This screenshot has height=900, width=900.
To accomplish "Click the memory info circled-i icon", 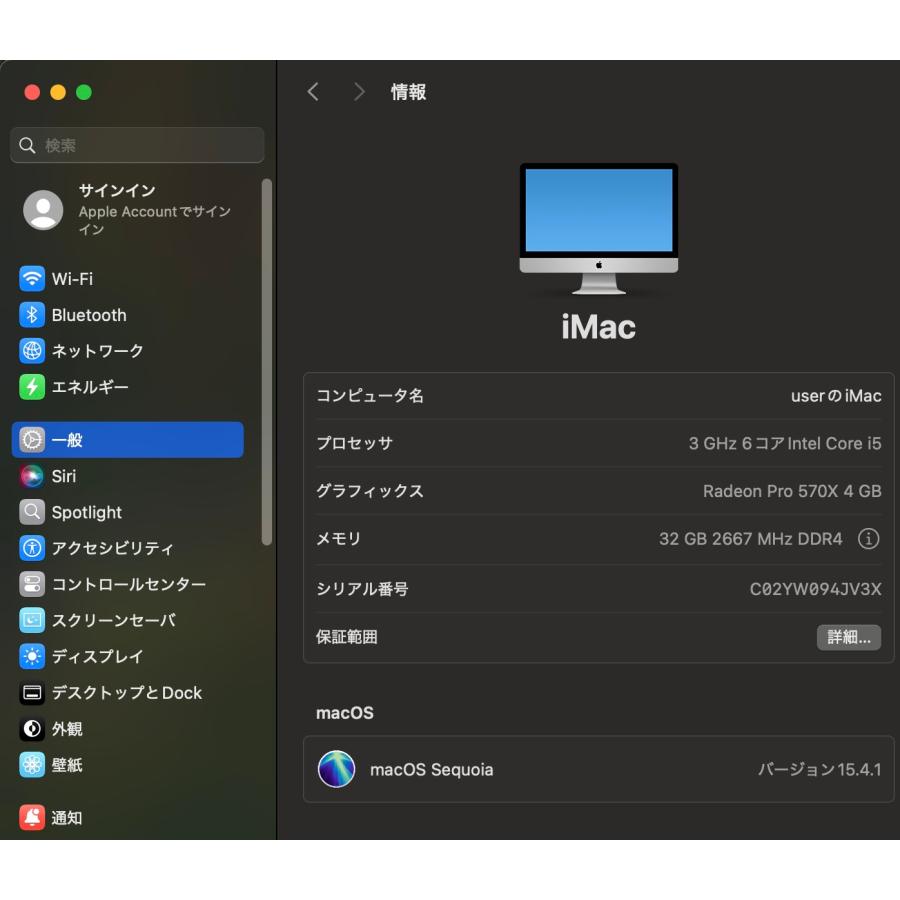I will [869, 539].
